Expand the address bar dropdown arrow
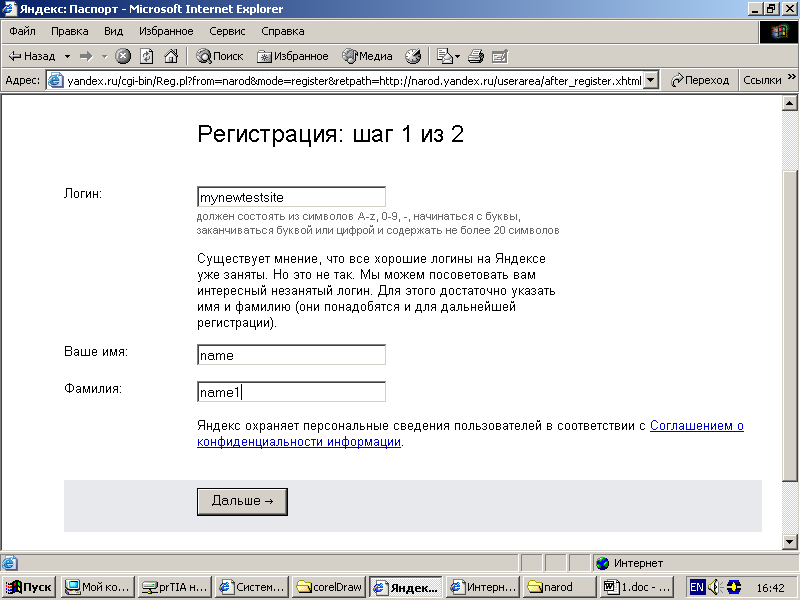Viewport: 800px width, 600px height. [651, 81]
